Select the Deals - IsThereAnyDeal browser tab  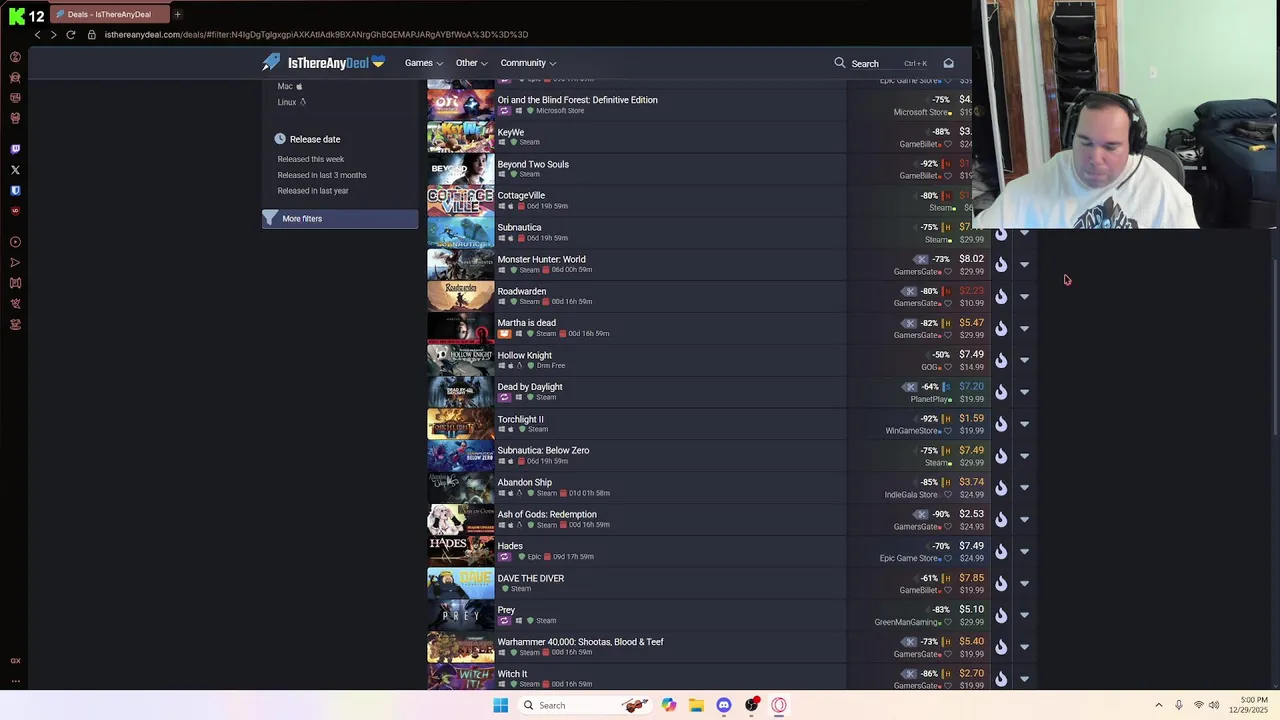click(108, 14)
